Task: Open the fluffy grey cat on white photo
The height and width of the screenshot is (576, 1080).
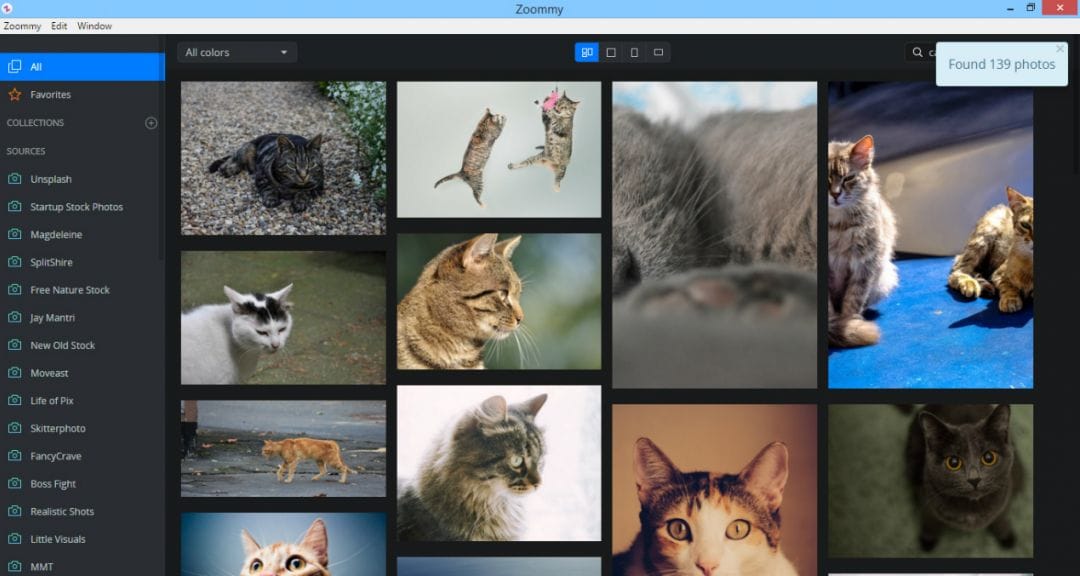Action: [x=499, y=463]
